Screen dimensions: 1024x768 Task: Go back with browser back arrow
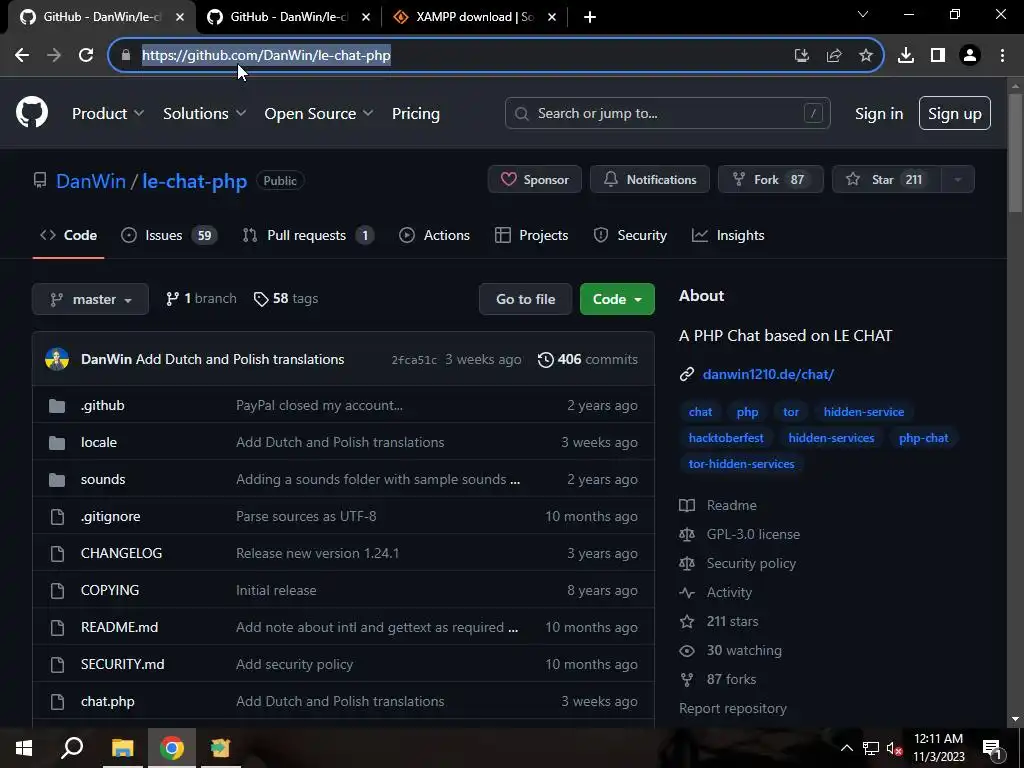click(x=22, y=56)
